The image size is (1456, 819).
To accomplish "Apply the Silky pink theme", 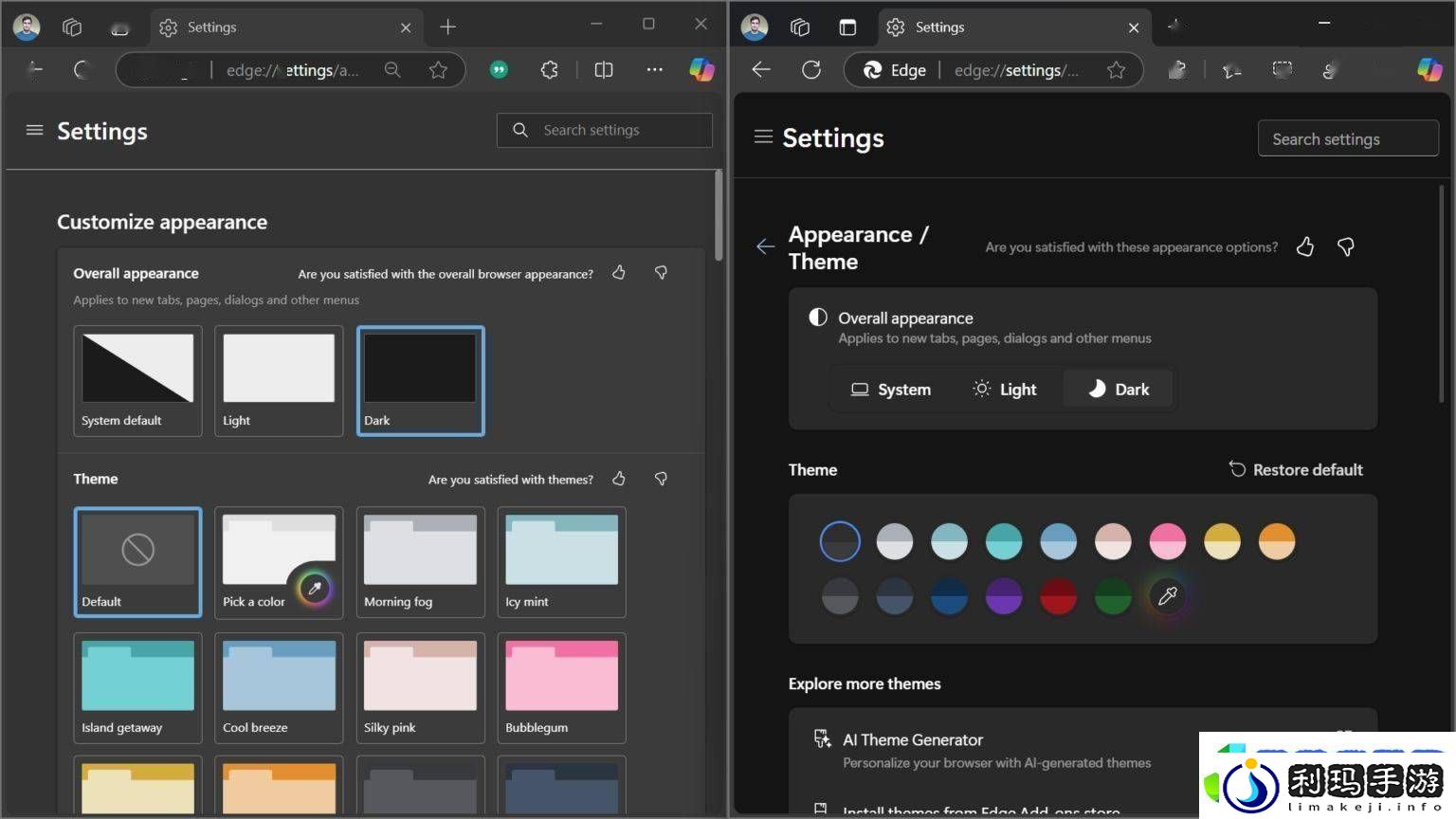I will [x=420, y=687].
